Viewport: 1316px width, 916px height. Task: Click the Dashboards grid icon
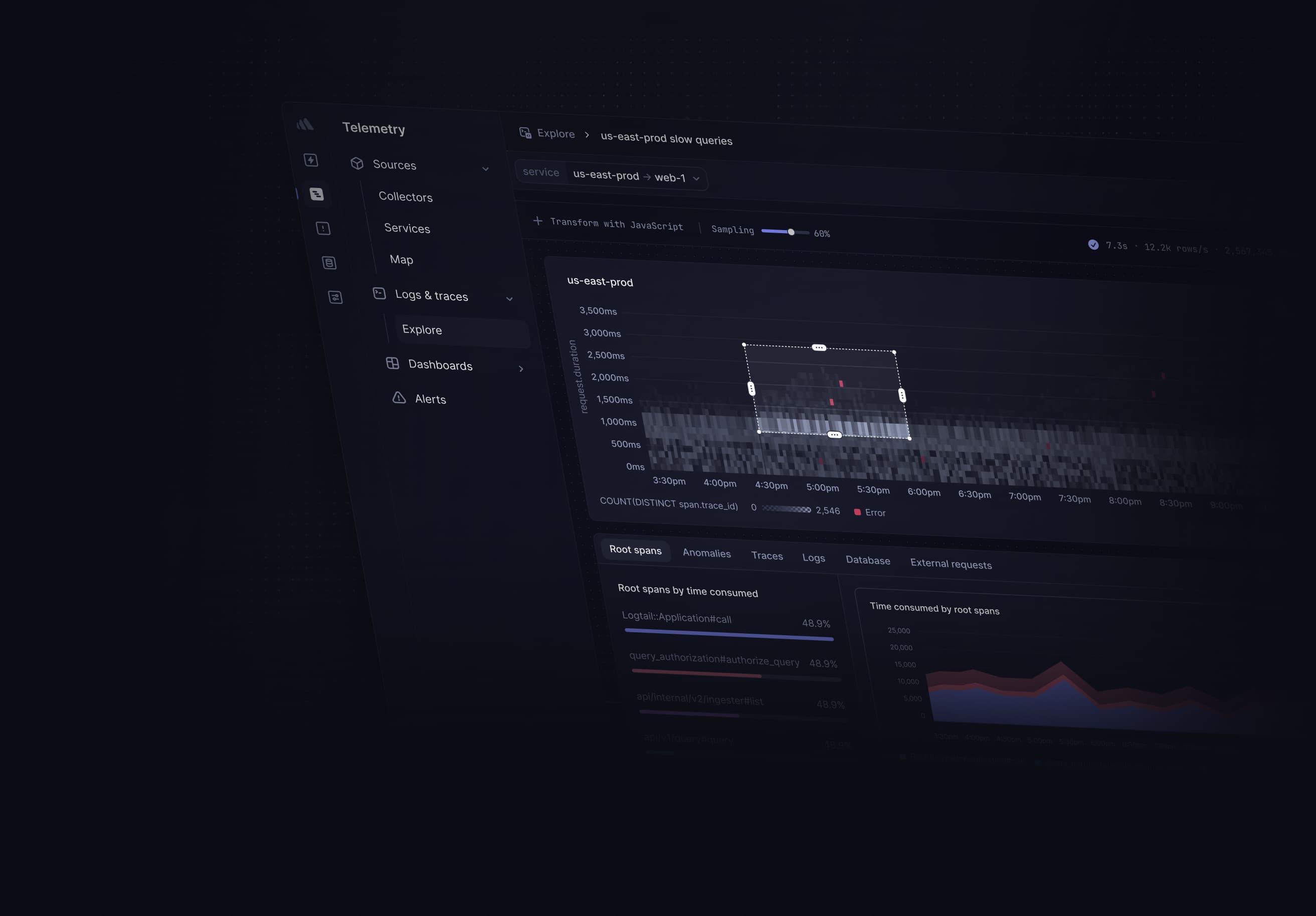[393, 363]
